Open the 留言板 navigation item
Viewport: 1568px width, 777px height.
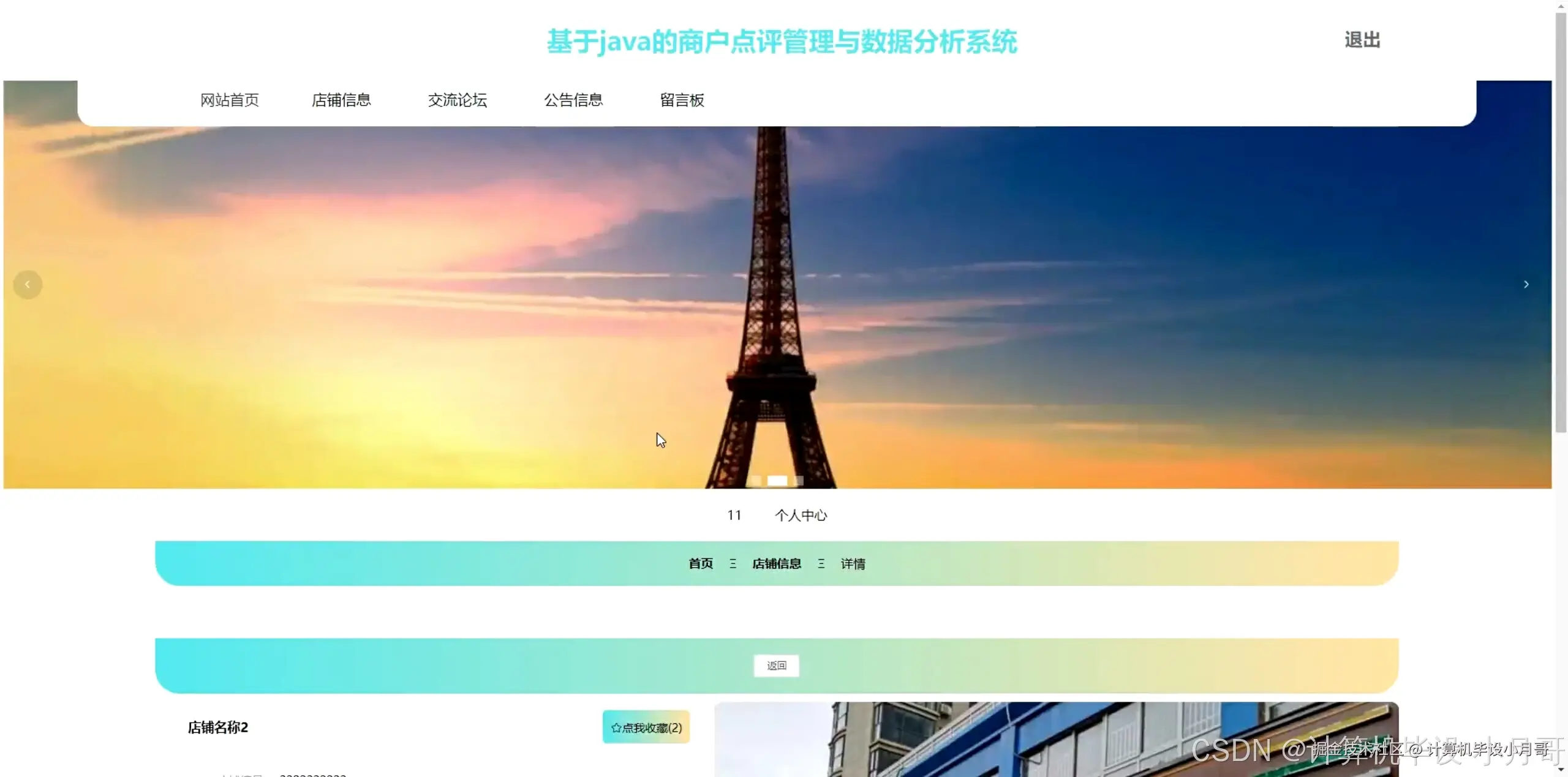[x=682, y=100]
